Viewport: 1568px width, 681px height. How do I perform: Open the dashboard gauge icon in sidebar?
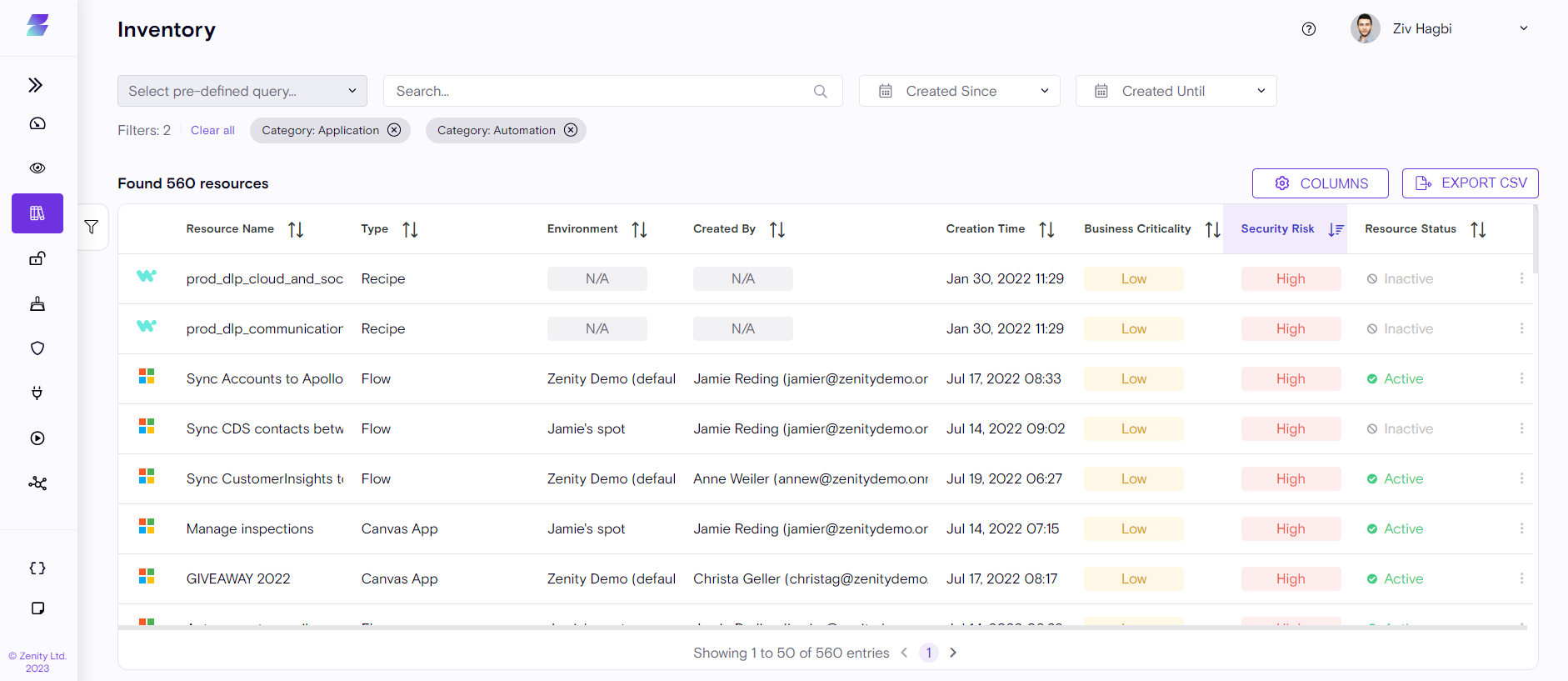pyautogui.click(x=37, y=124)
